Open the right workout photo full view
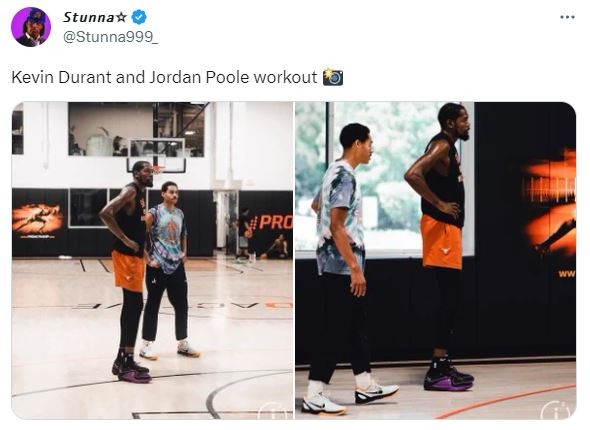This screenshot has width=590, height=430. click(435, 260)
